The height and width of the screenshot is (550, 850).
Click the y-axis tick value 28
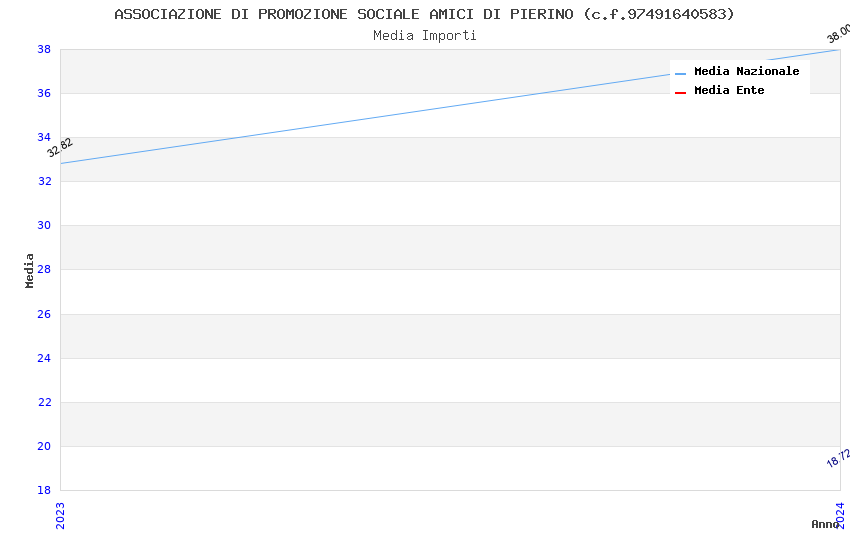(x=44, y=270)
